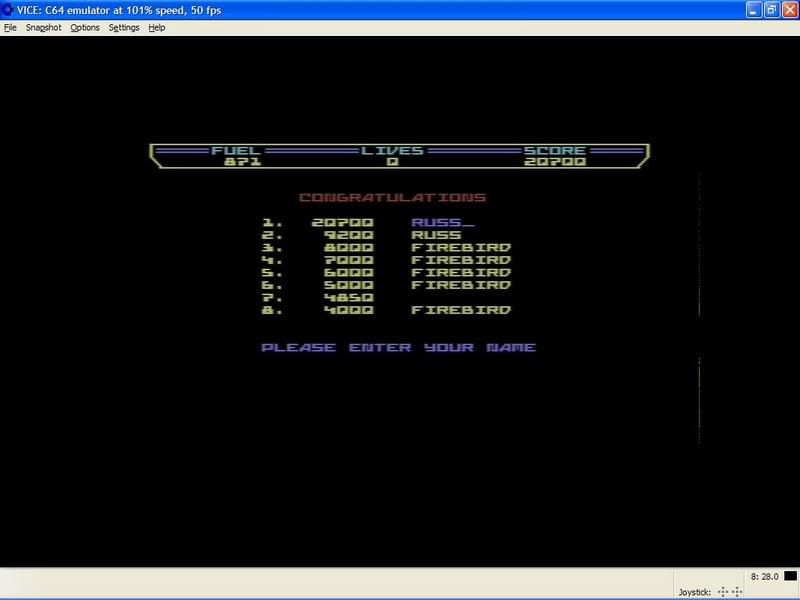Viewport: 800px width, 600px height.
Task: Click the first joystick indicator icon
Action: point(723,592)
